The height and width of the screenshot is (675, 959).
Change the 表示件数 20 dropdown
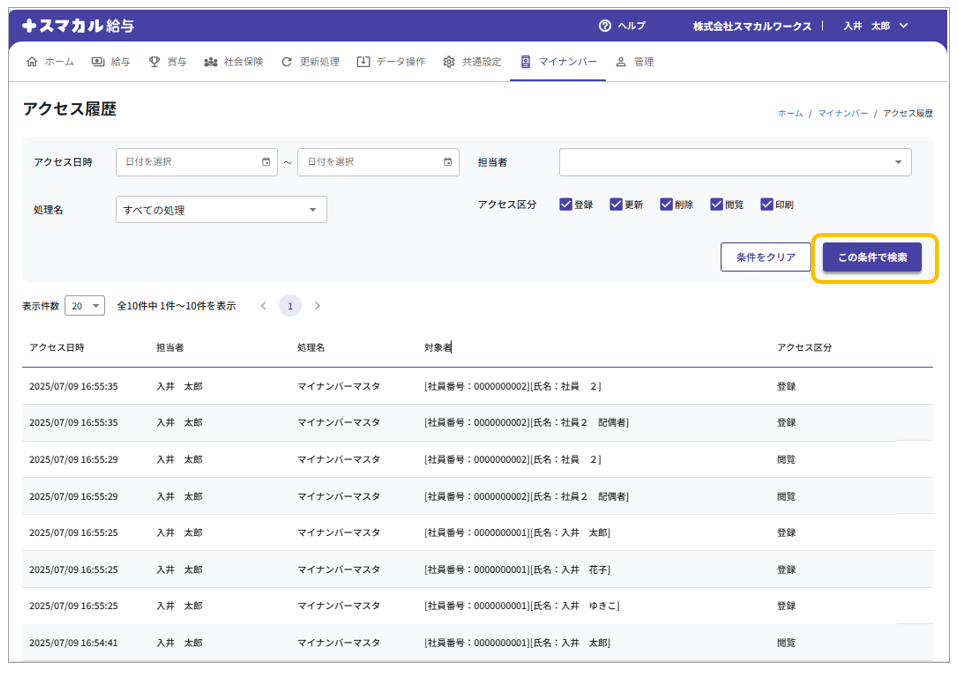point(84,306)
